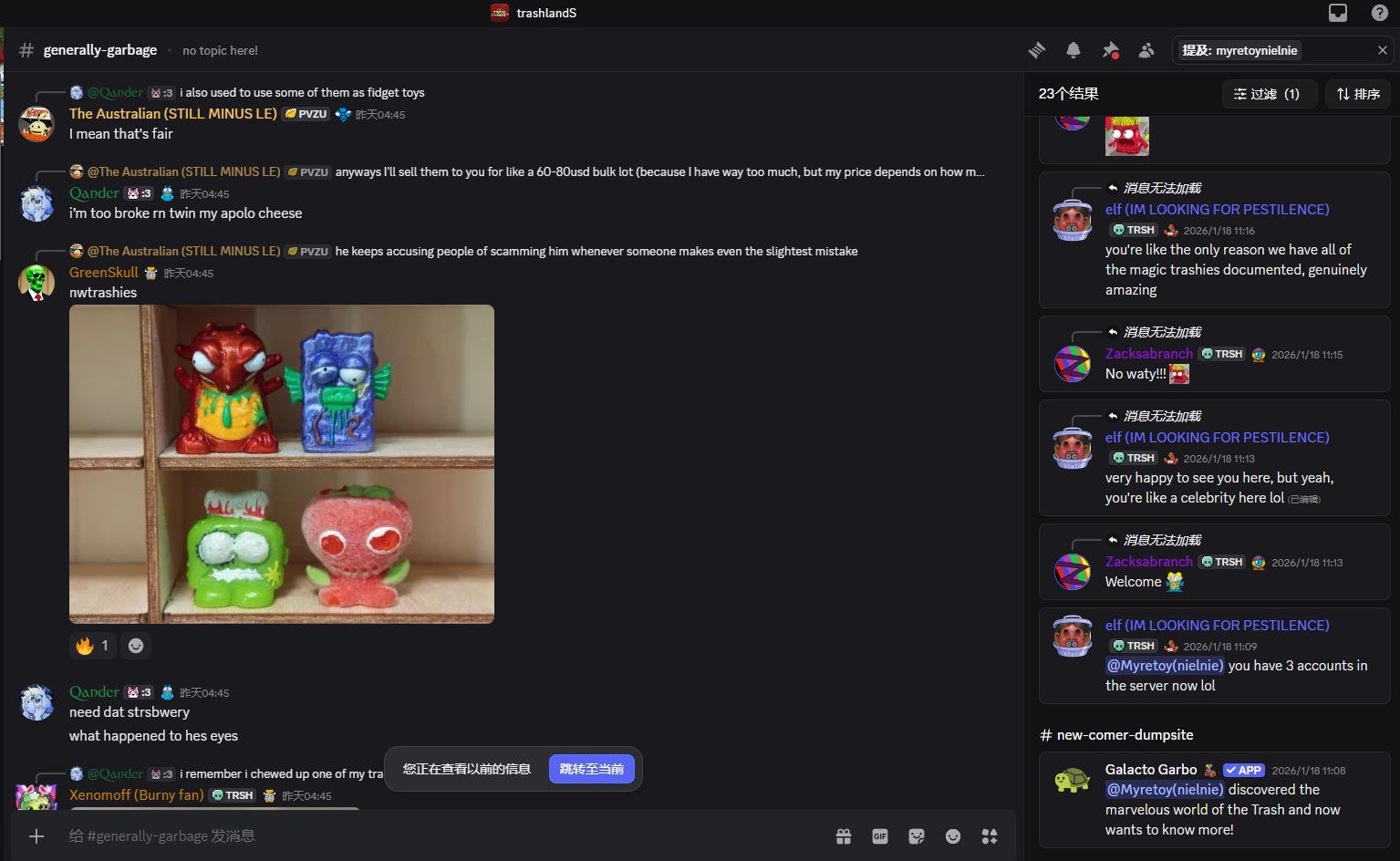Open the 过滤 (1) filter dropdown
Image resolution: width=1400 pixels, height=861 pixels.
pos(1269,94)
